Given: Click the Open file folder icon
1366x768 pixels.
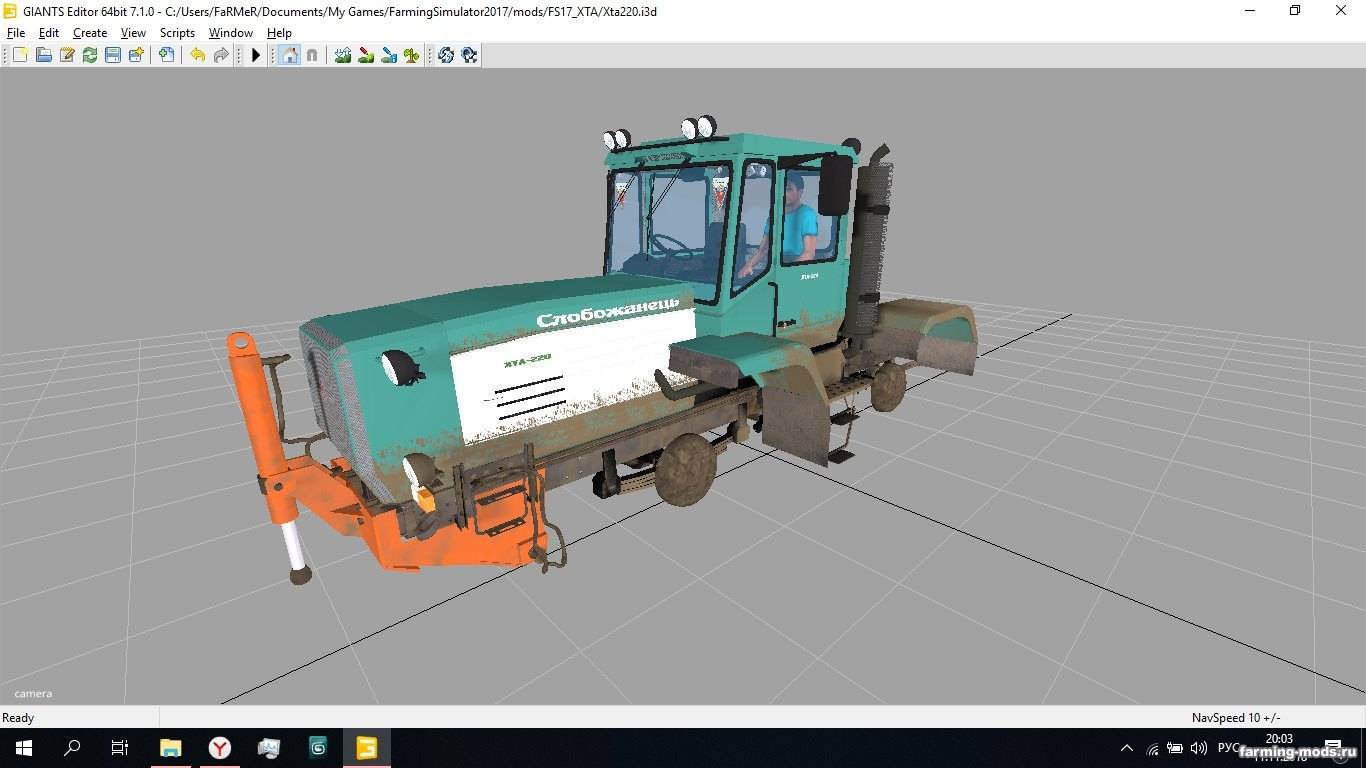Looking at the screenshot, I should pyautogui.click(x=44, y=55).
